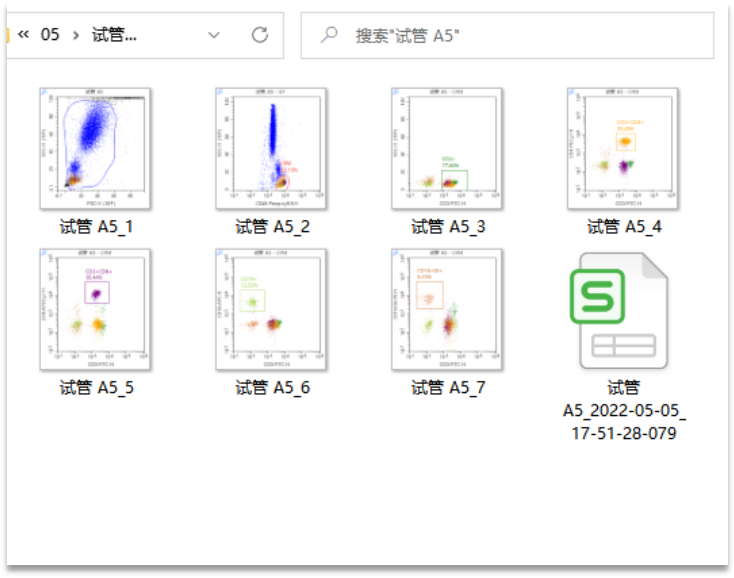Screen dimensions: 734x578
Task: Click the filename label 试管 A5_2
Action: 272,227
